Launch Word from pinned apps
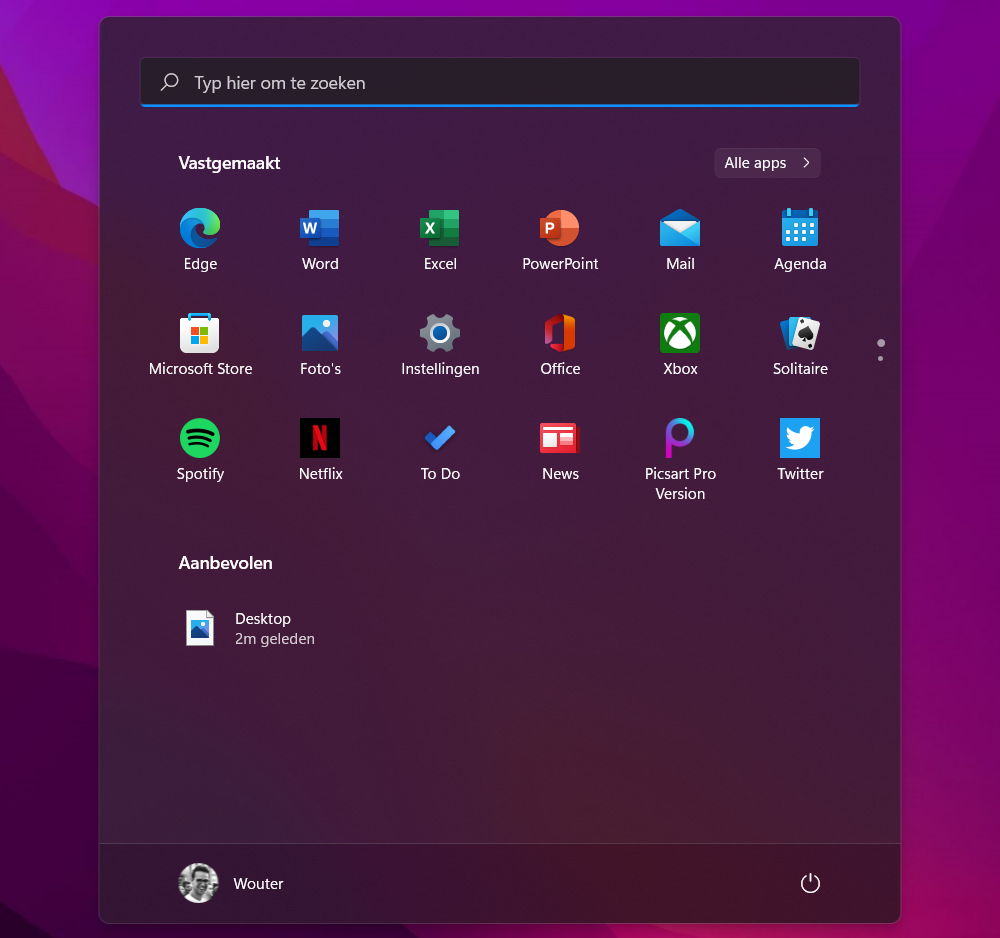The height and width of the screenshot is (938, 1000). pos(320,228)
